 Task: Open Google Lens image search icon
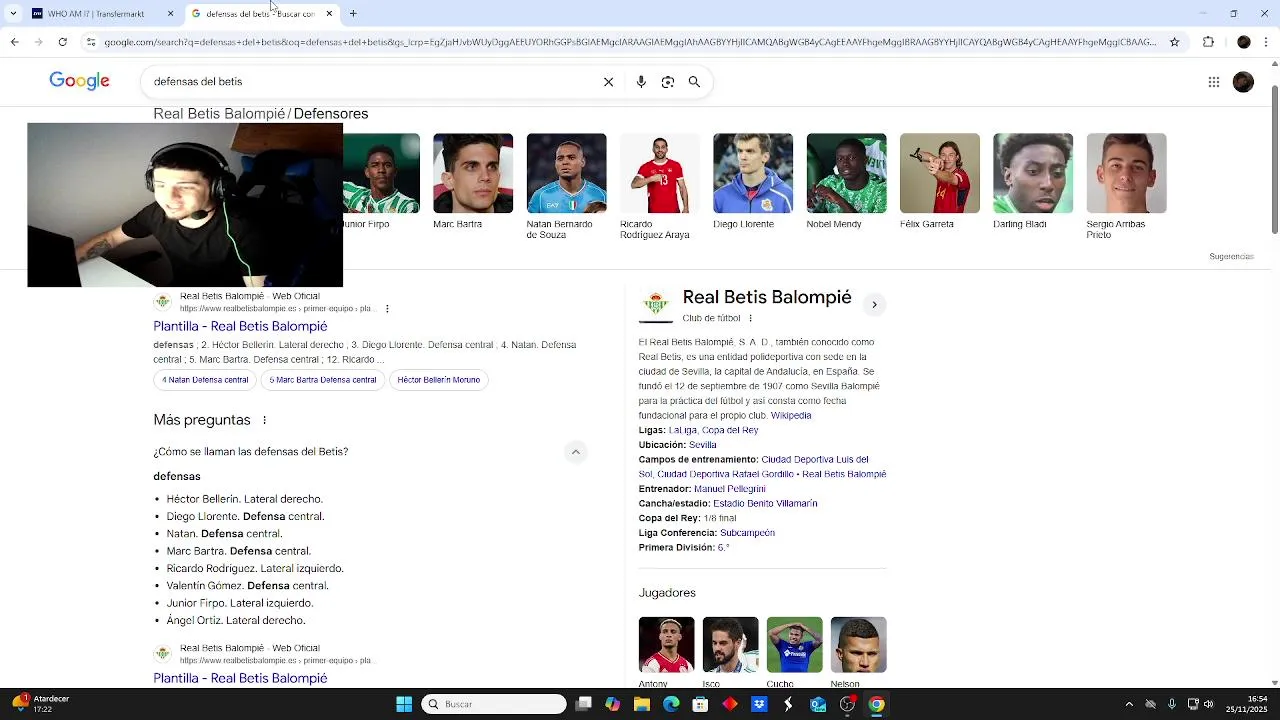pos(668,82)
